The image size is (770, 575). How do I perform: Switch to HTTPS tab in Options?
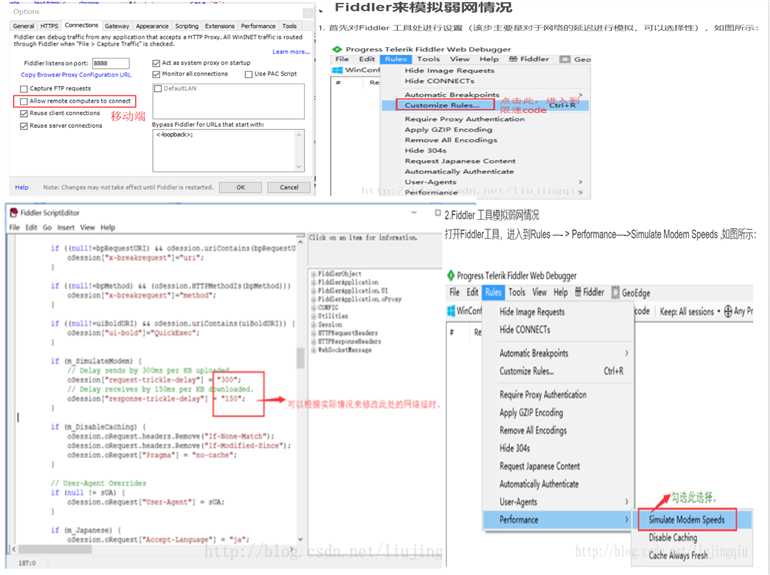(49, 26)
